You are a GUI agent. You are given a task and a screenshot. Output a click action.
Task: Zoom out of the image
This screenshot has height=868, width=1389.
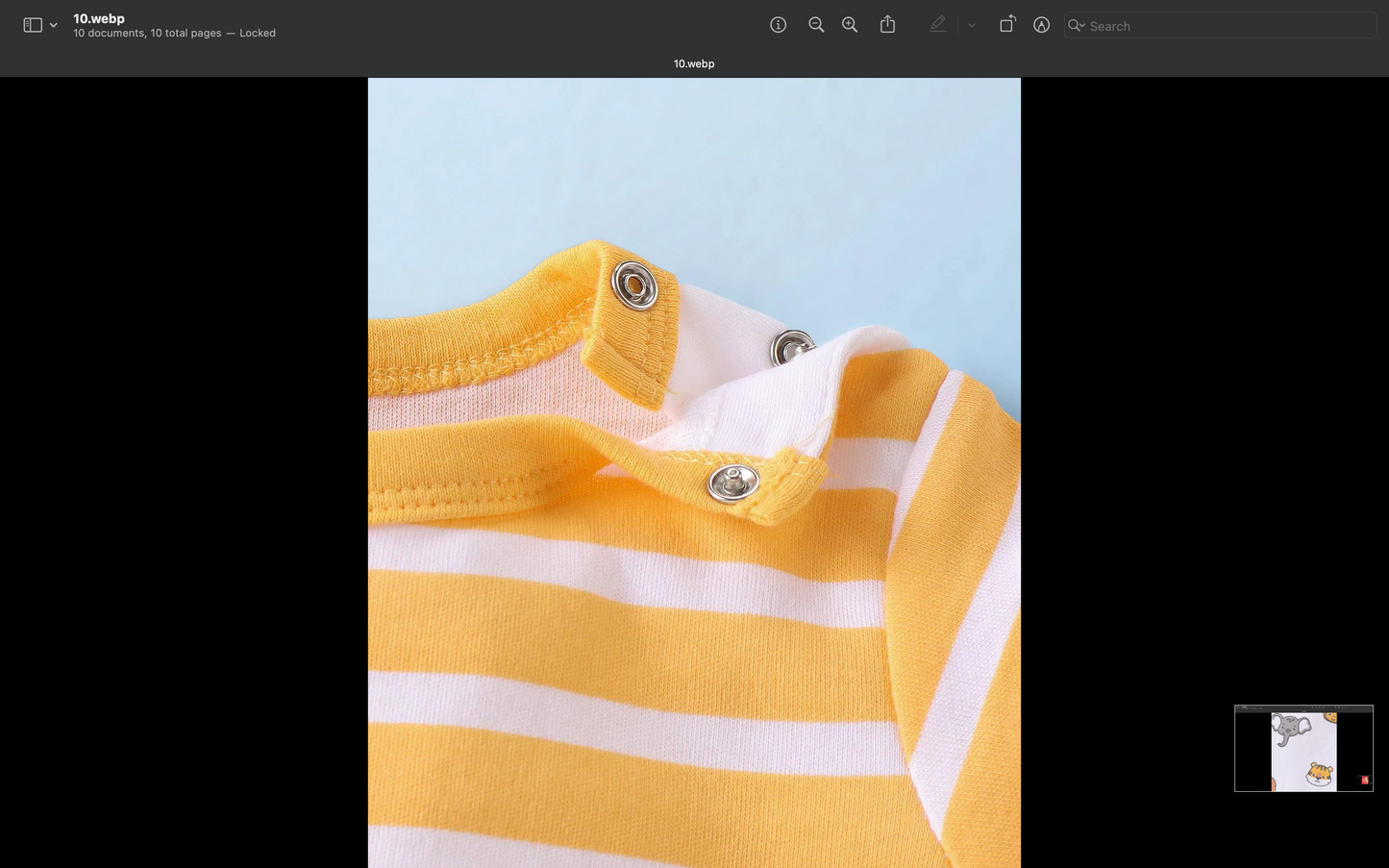(816, 25)
